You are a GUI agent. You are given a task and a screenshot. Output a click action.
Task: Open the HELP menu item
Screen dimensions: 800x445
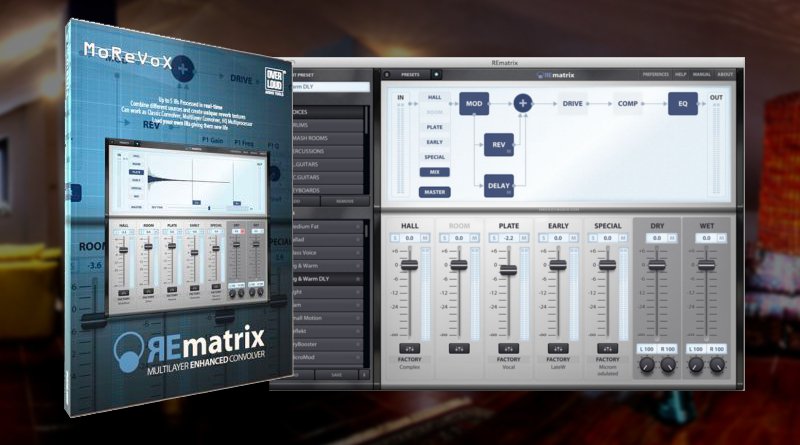pyautogui.click(x=681, y=75)
